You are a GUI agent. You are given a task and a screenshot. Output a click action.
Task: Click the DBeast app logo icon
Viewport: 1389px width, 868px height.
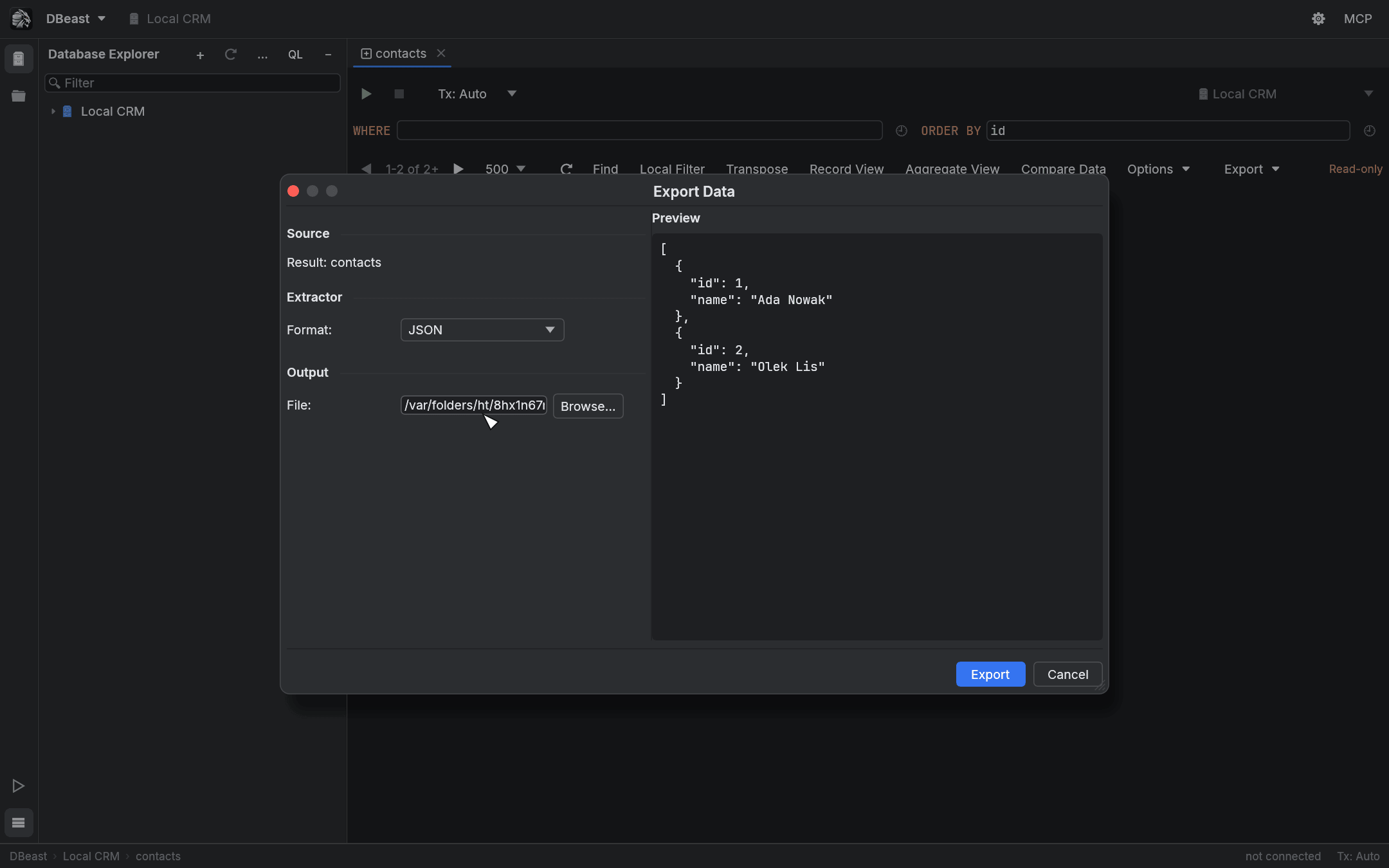point(21,19)
